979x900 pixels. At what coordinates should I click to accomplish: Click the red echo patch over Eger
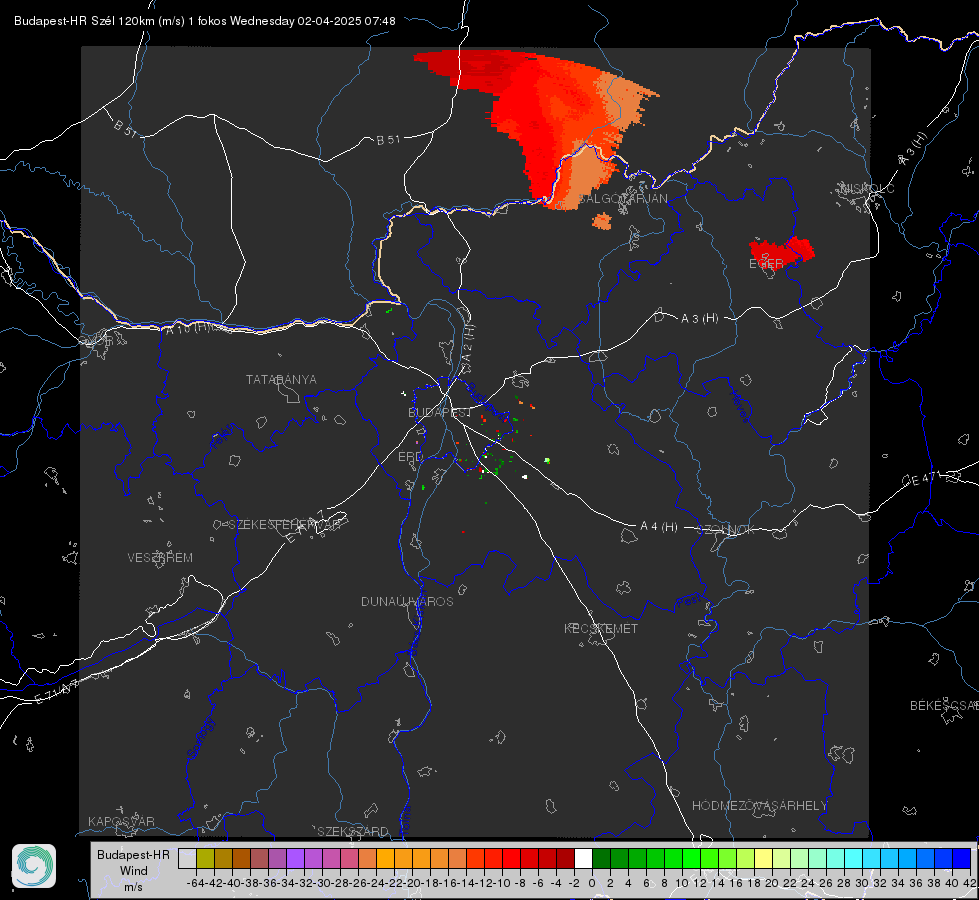[782, 252]
